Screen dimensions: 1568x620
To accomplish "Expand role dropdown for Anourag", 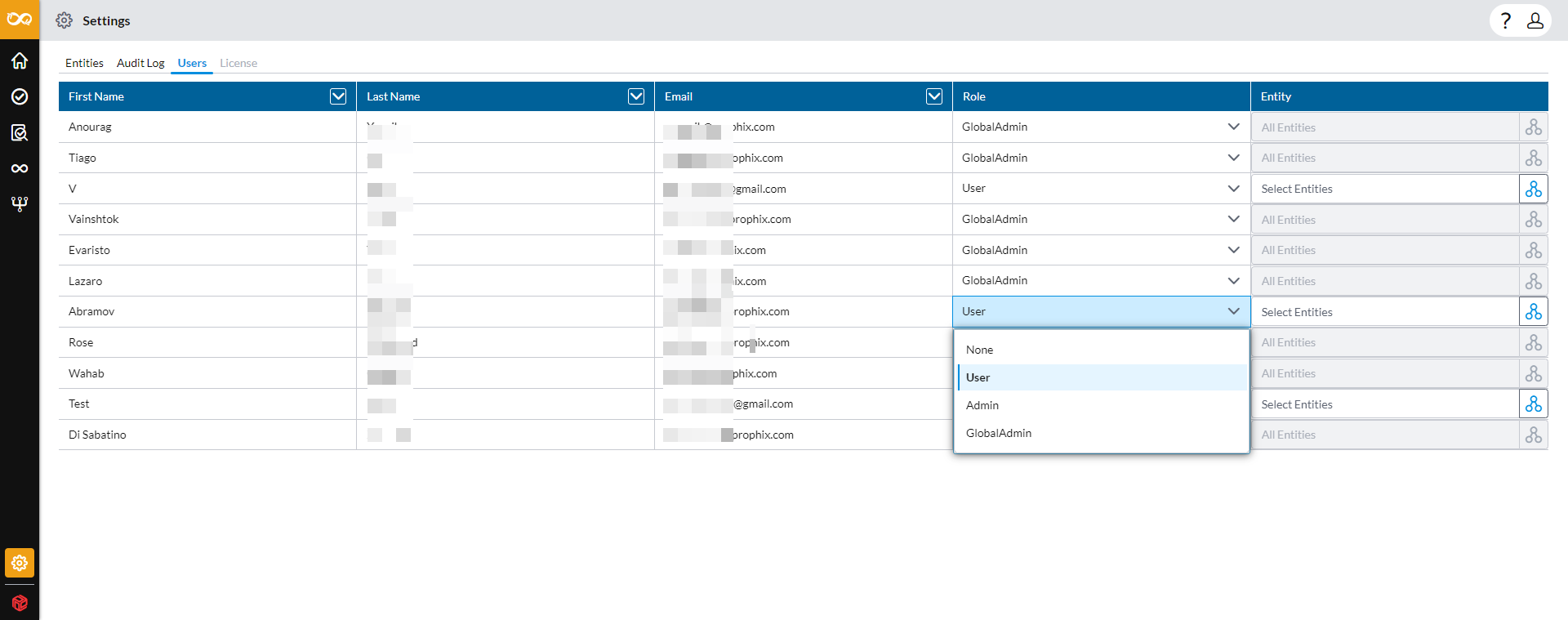I will click(x=1233, y=127).
